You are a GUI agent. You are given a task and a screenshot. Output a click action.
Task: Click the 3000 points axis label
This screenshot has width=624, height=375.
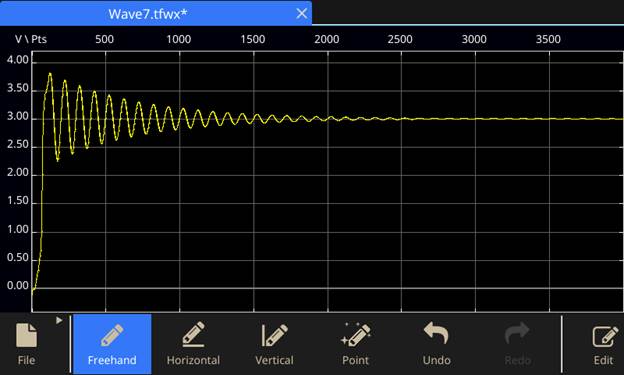(474, 39)
